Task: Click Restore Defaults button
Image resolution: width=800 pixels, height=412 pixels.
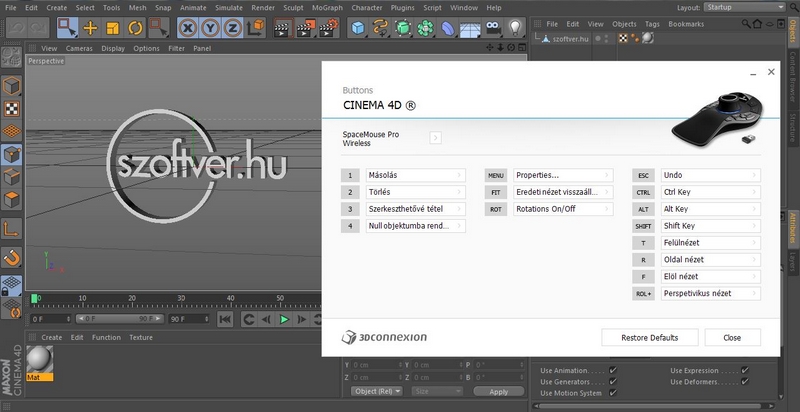Action: click(649, 338)
